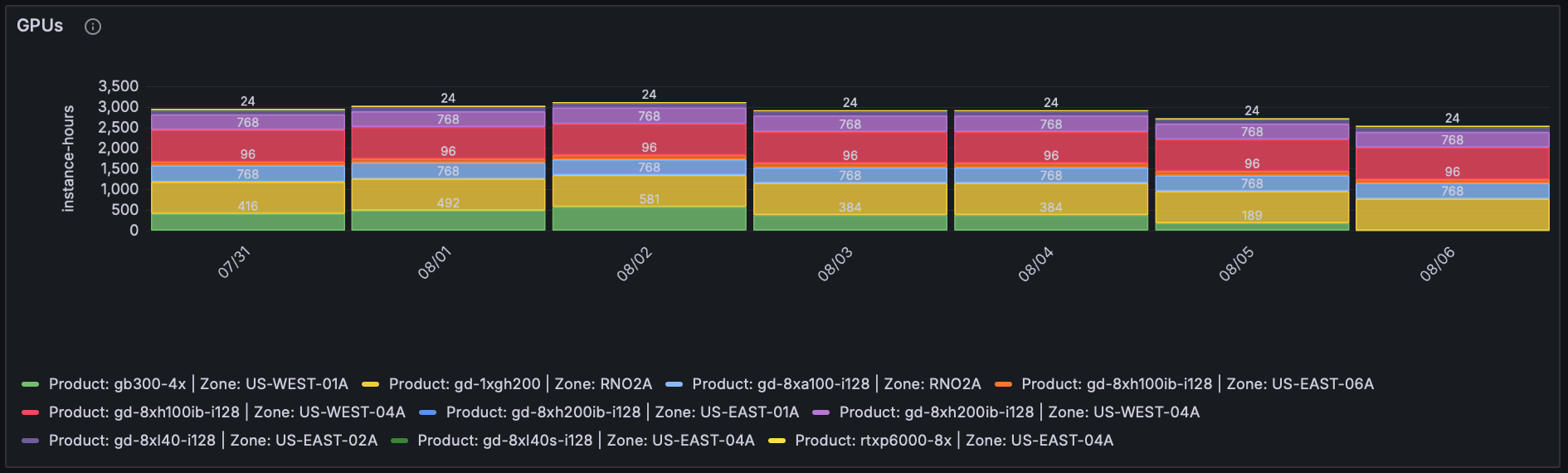Click the 08/03 x-axis date label
Viewport: 1568px width, 473px height.
[835, 264]
